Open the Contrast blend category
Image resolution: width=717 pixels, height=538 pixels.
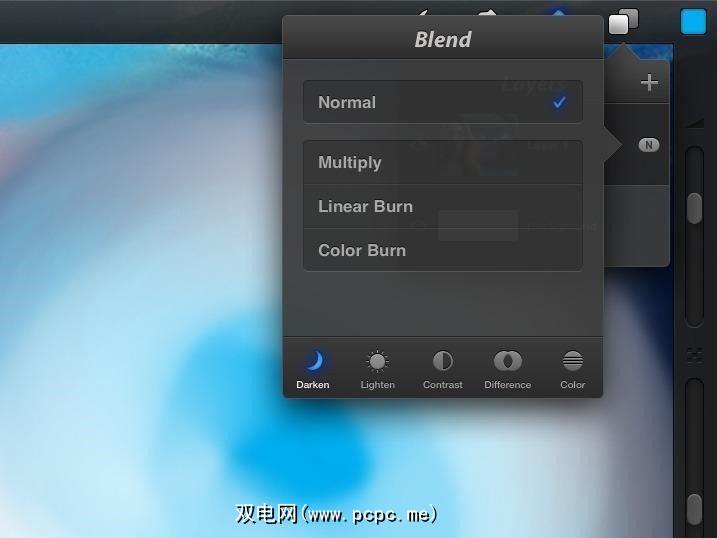pos(442,369)
